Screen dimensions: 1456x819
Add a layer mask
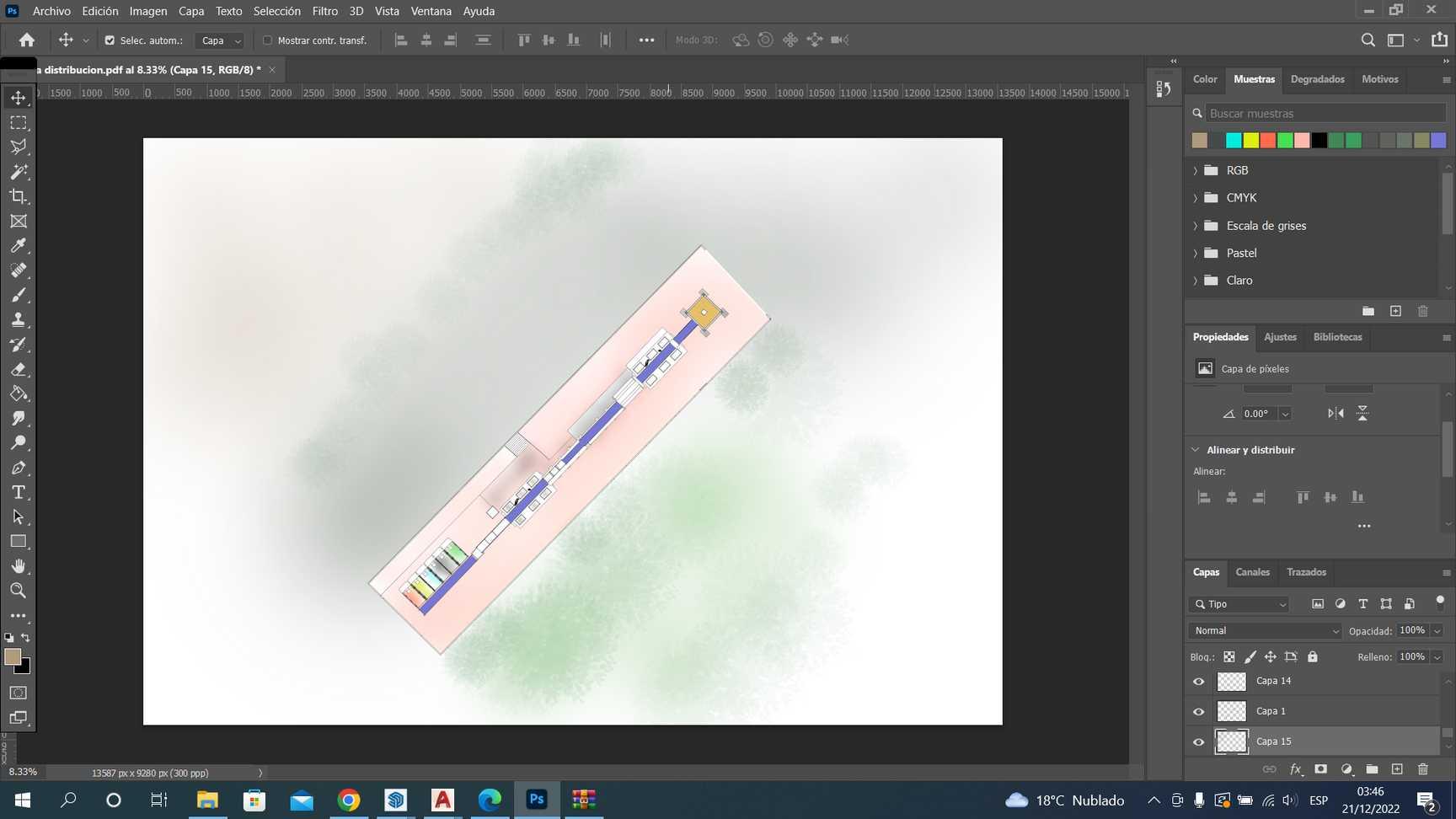1320,769
